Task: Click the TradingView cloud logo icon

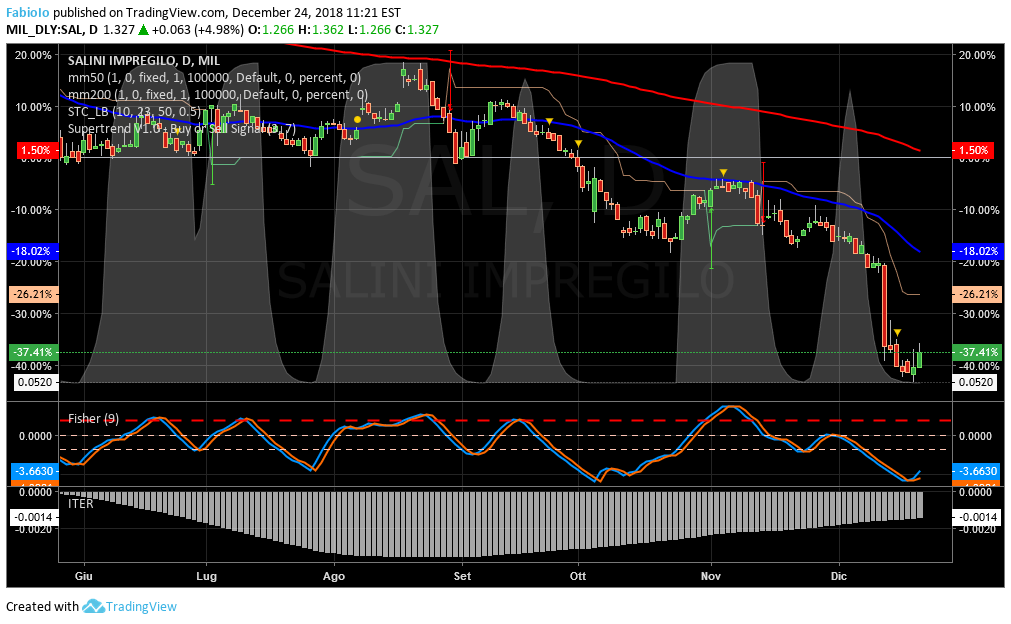Action: point(93,607)
